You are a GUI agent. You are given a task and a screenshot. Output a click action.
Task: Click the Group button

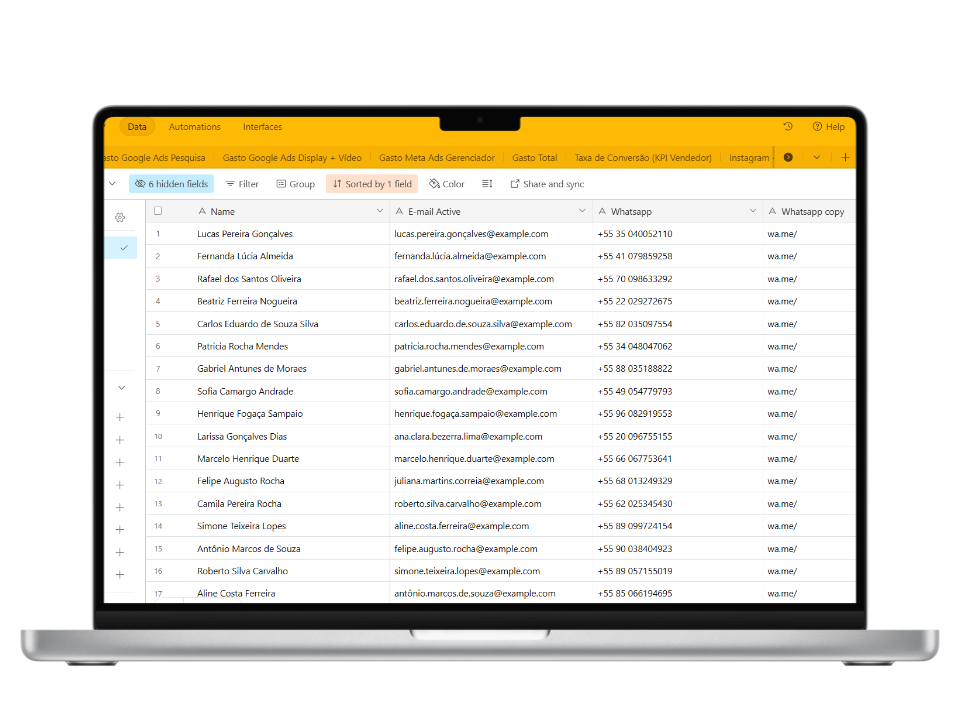point(296,184)
